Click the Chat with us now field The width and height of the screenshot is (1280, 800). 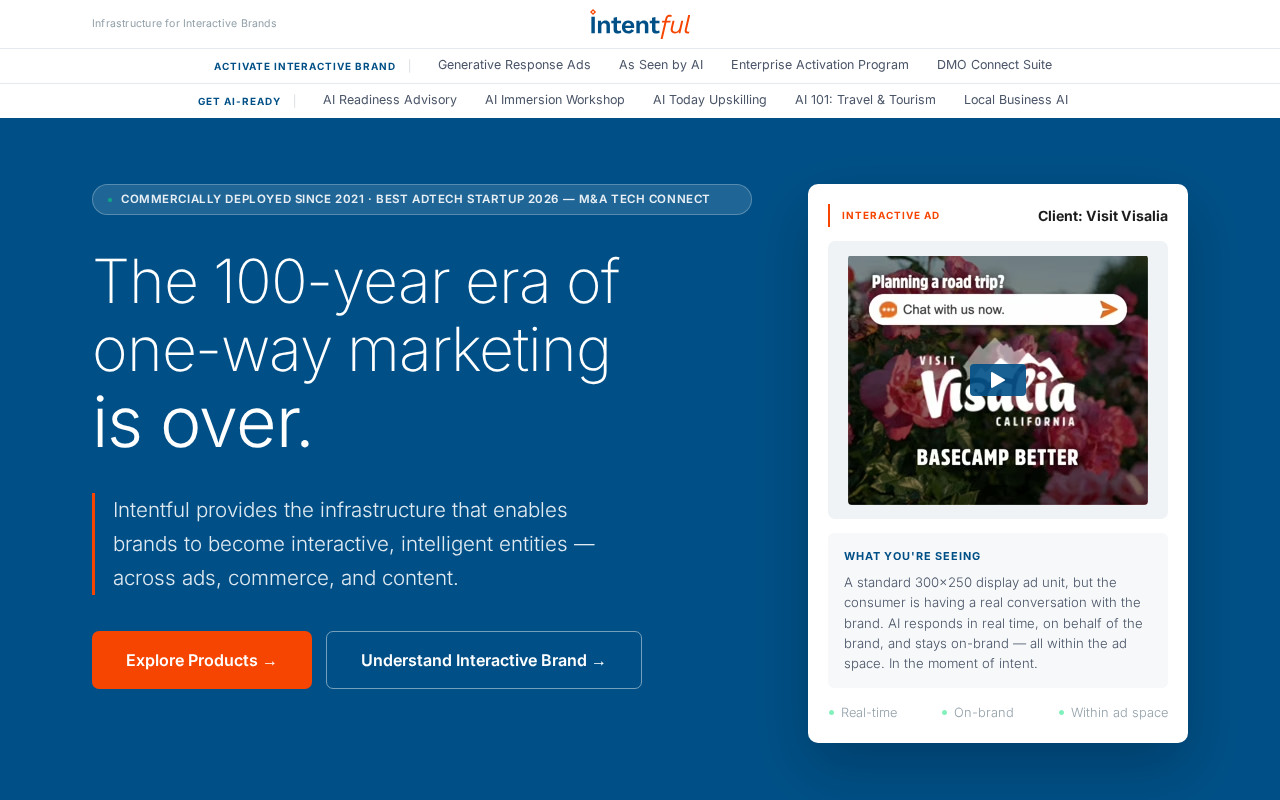click(998, 310)
